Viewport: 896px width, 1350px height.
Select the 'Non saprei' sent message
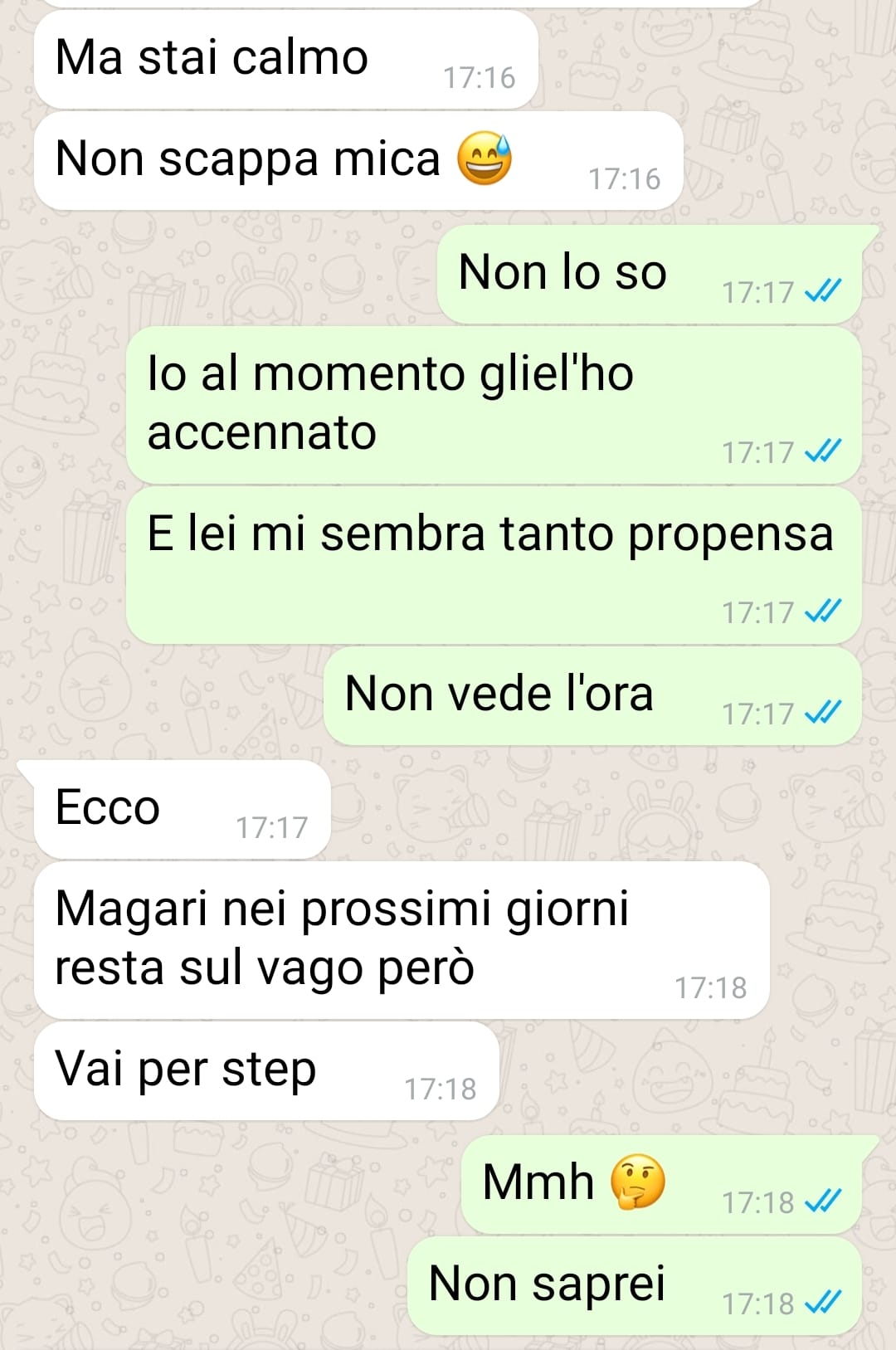pos(635,1286)
